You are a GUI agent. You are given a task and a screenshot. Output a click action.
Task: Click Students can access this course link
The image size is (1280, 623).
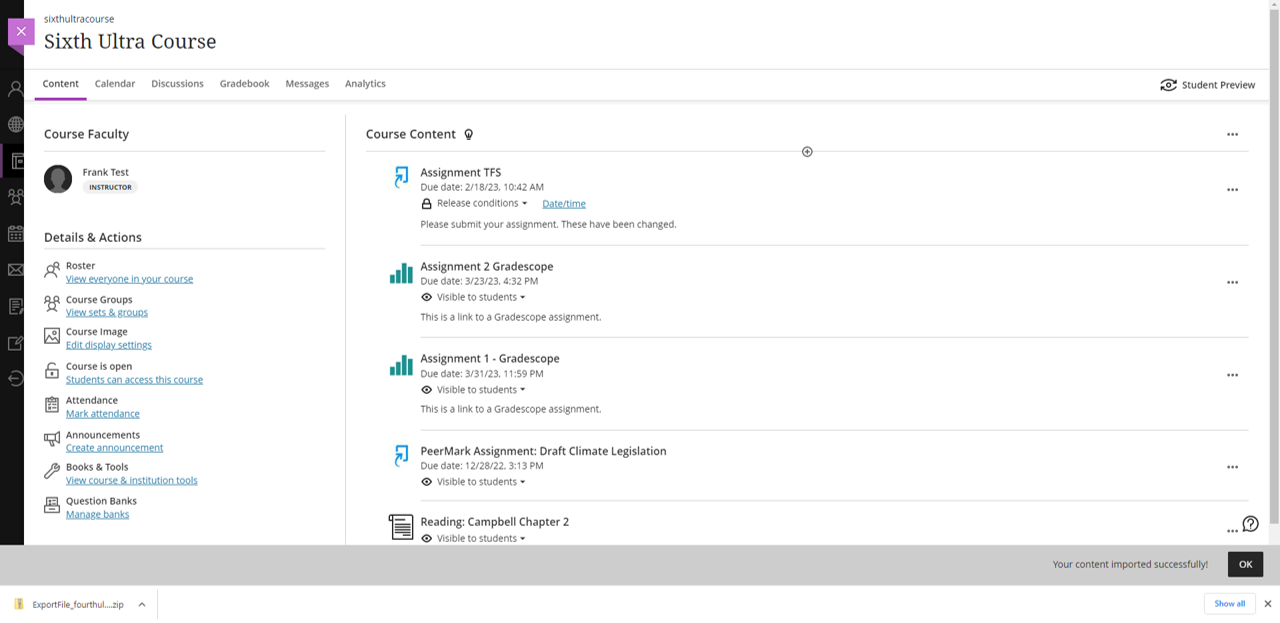[134, 380]
